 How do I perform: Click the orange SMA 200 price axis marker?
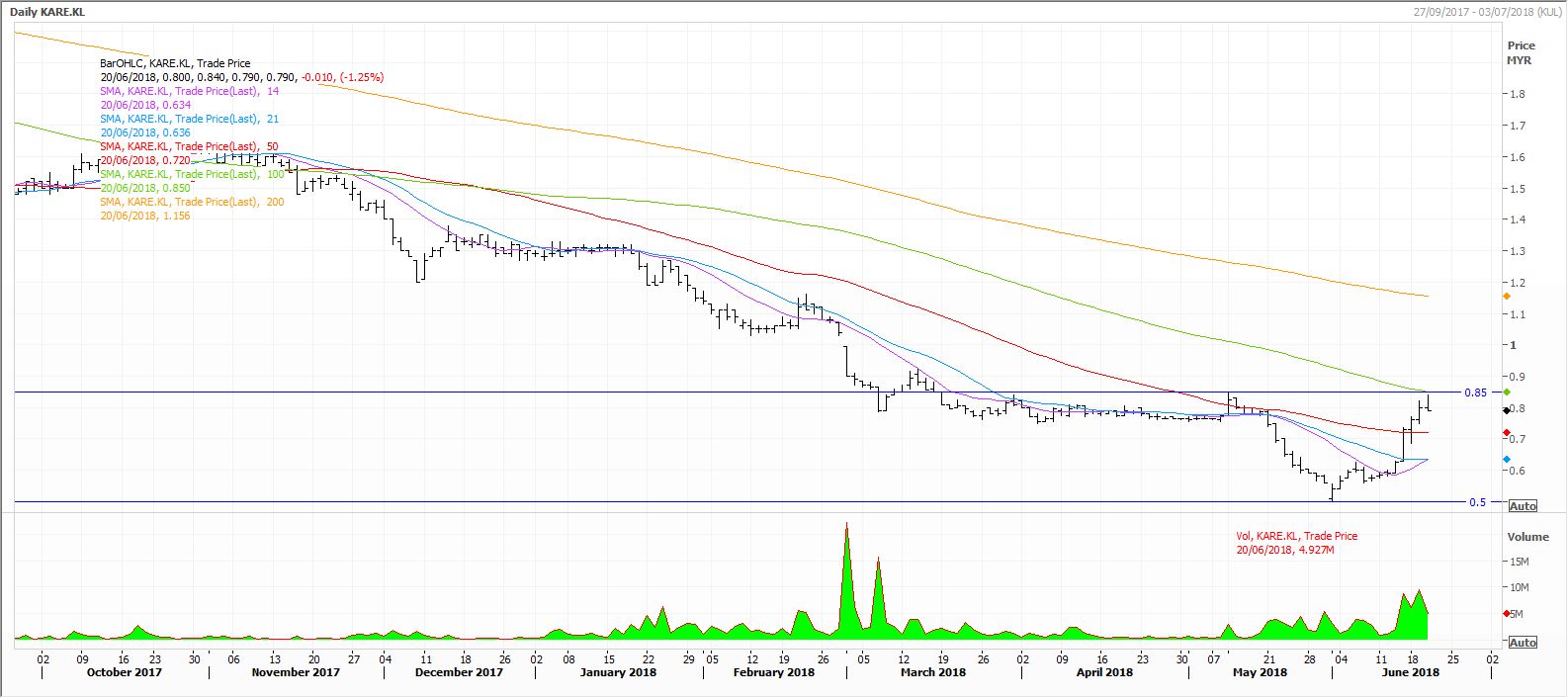1506,297
